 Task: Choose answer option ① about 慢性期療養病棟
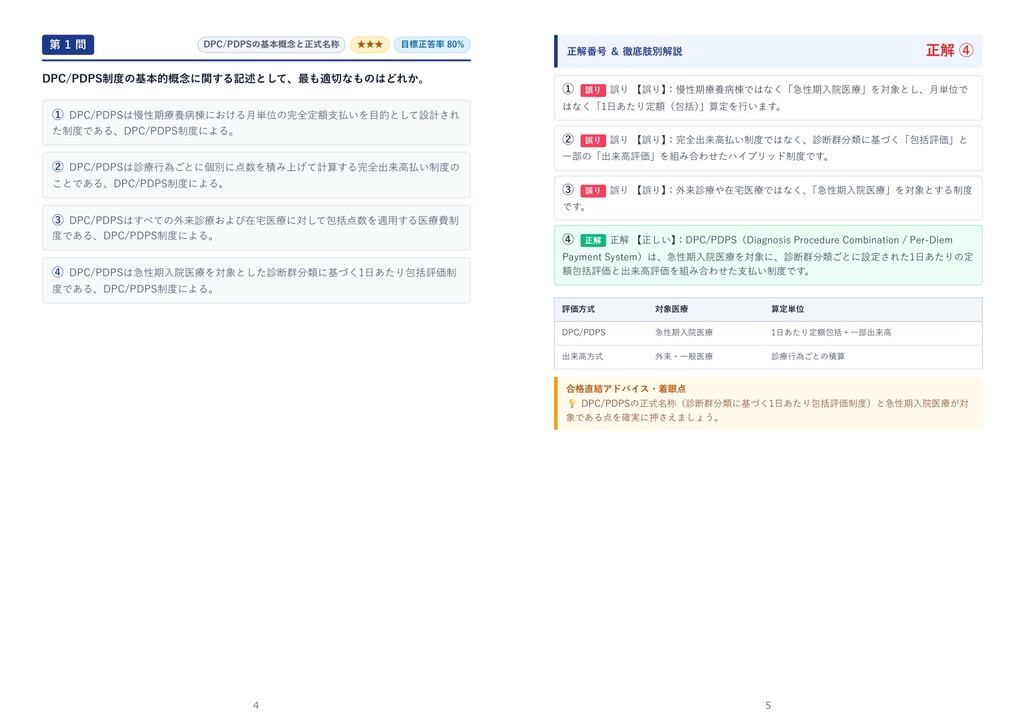tap(256, 123)
